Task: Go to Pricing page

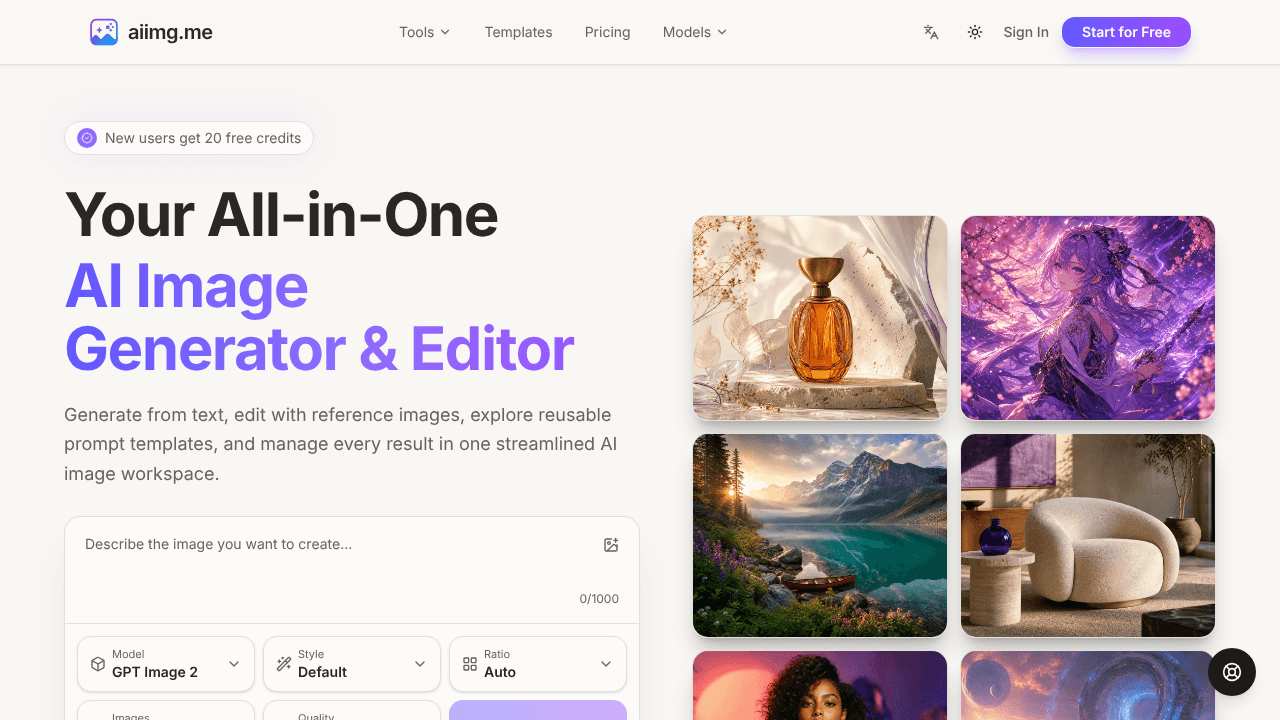Action: [608, 32]
